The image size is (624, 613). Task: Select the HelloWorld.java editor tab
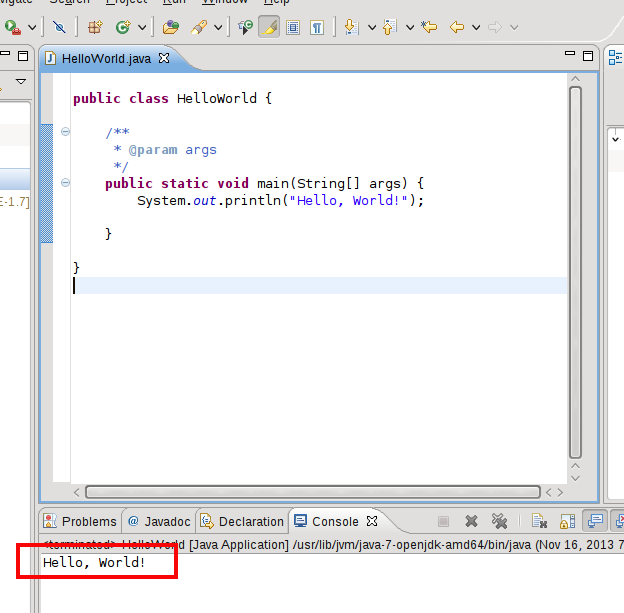(x=106, y=59)
